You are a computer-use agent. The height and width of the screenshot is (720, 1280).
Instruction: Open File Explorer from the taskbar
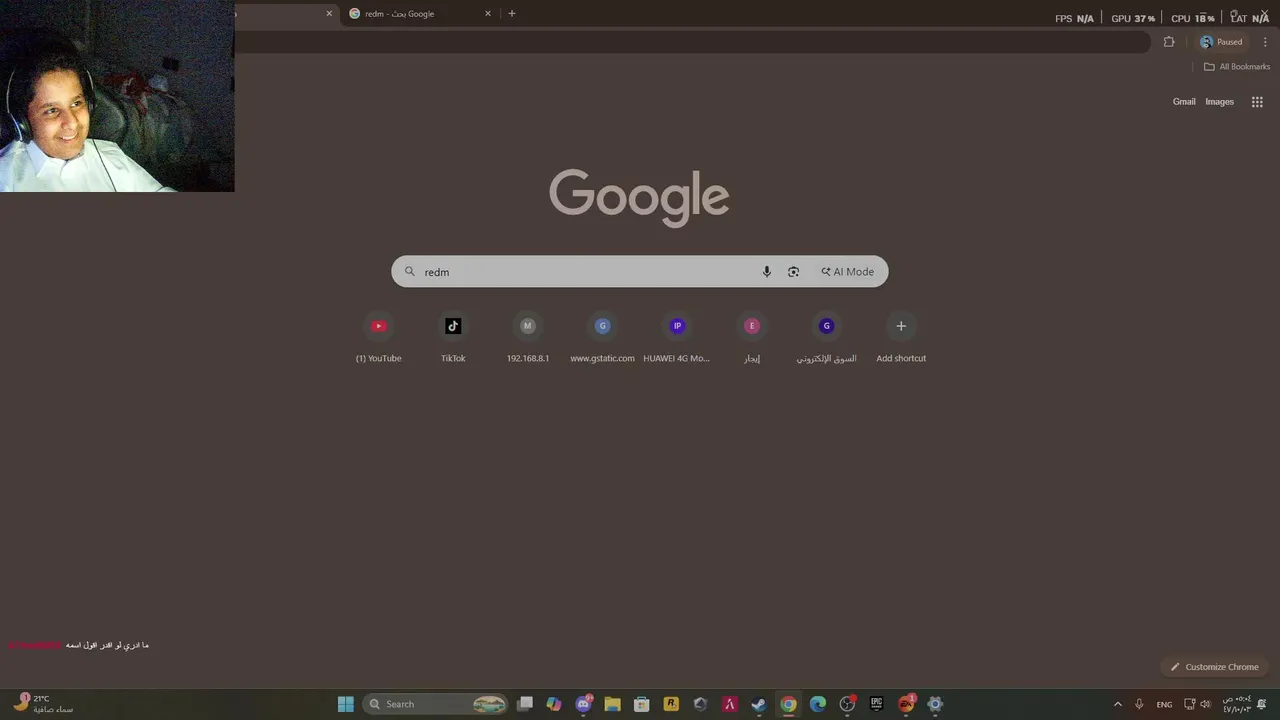click(x=612, y=704)
